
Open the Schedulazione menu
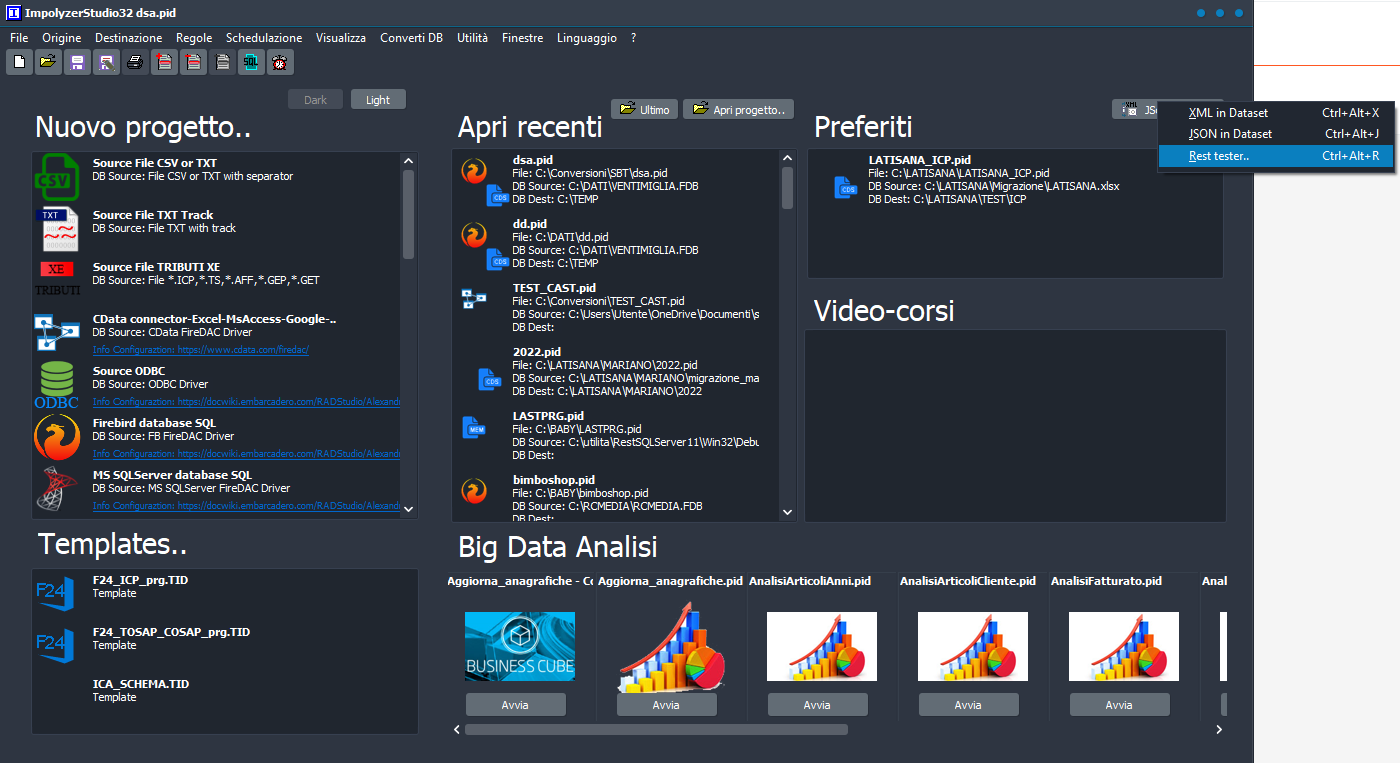pos(264,38)
